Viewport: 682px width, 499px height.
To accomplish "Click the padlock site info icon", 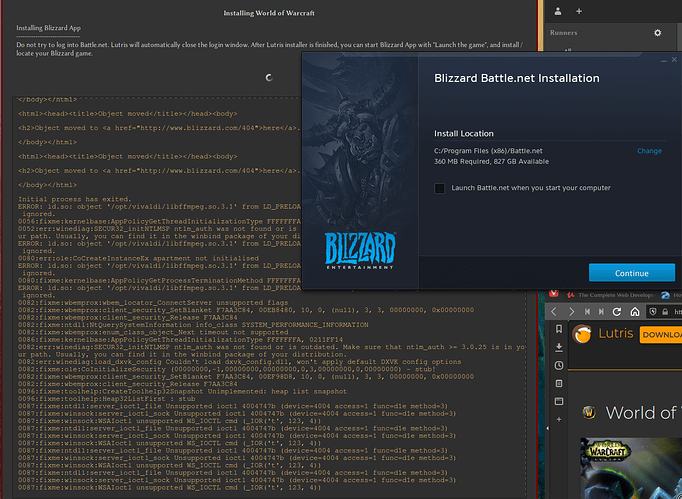I will pyautogui.click(x=665, y=311).
